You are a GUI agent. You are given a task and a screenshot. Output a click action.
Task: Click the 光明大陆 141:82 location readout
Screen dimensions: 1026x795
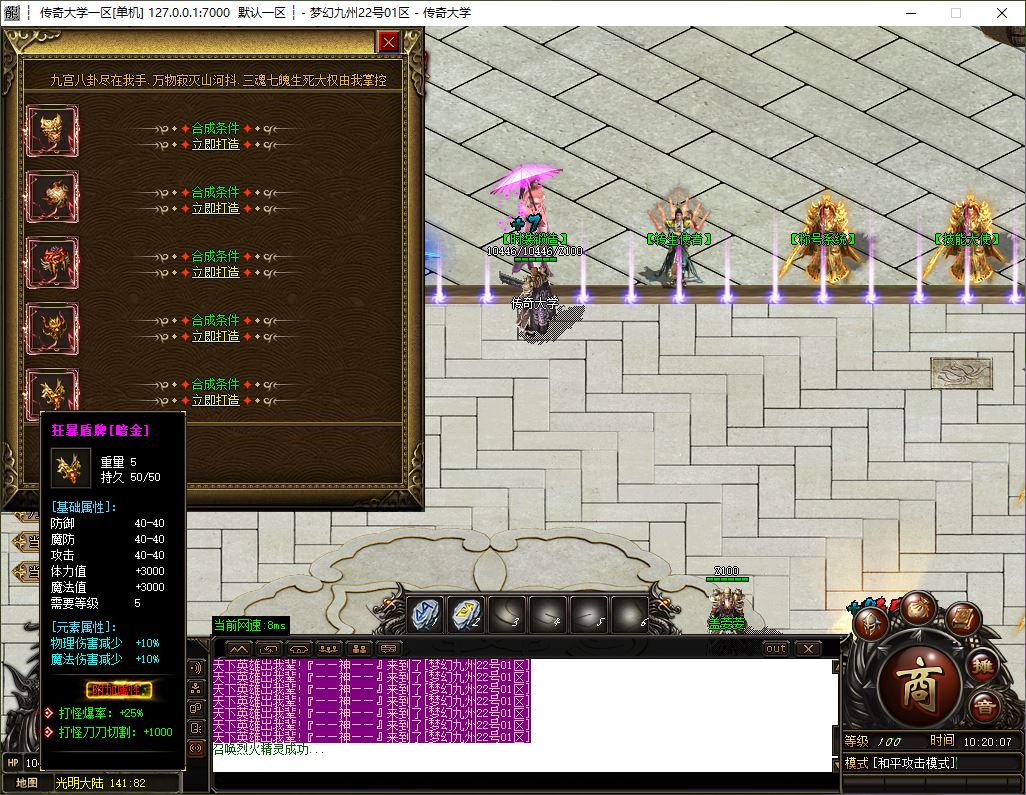(100, 783)
